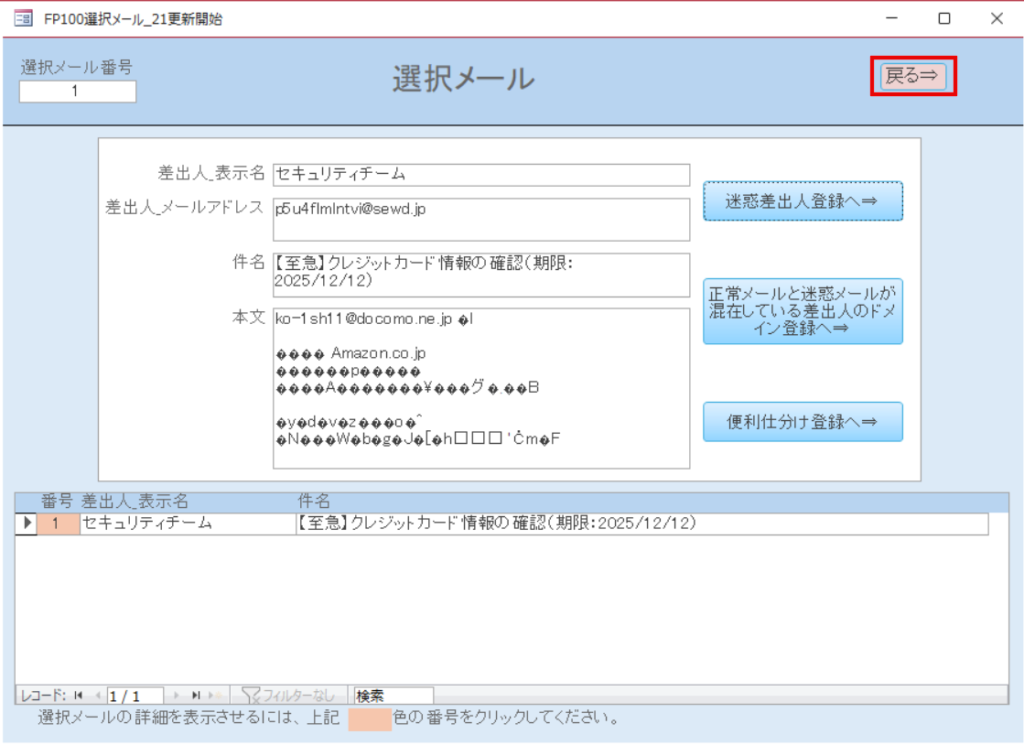The height and width of the screenshot is (745, 1024).
Task: Open 便利仕分け登録へ⇒ sorting registration
Action: tap(802, 422)
